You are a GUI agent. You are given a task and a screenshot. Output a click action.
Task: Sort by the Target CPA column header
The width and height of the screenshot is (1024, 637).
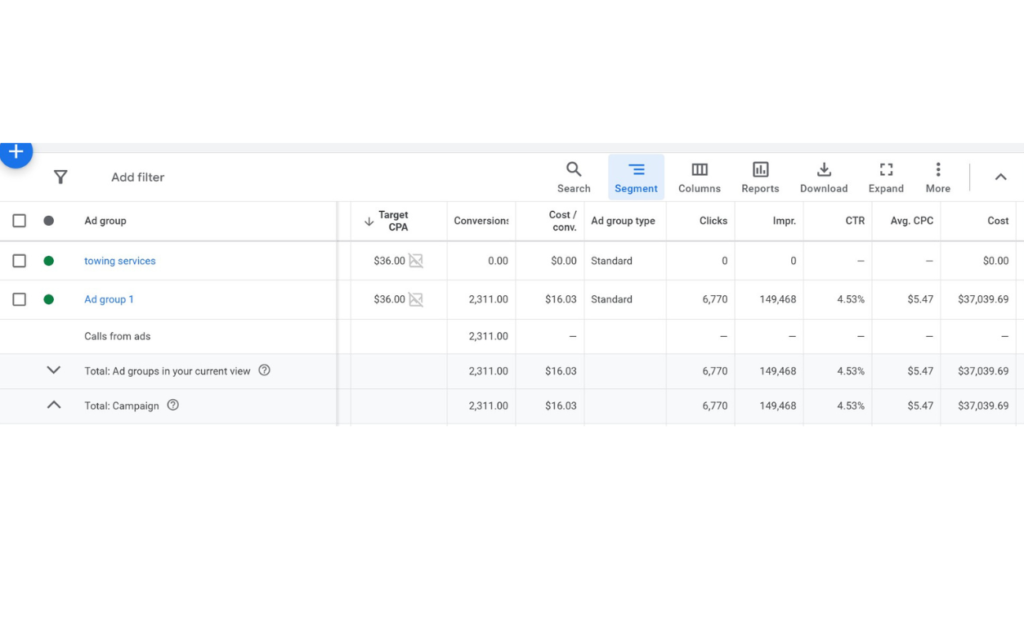pos(392,221)
